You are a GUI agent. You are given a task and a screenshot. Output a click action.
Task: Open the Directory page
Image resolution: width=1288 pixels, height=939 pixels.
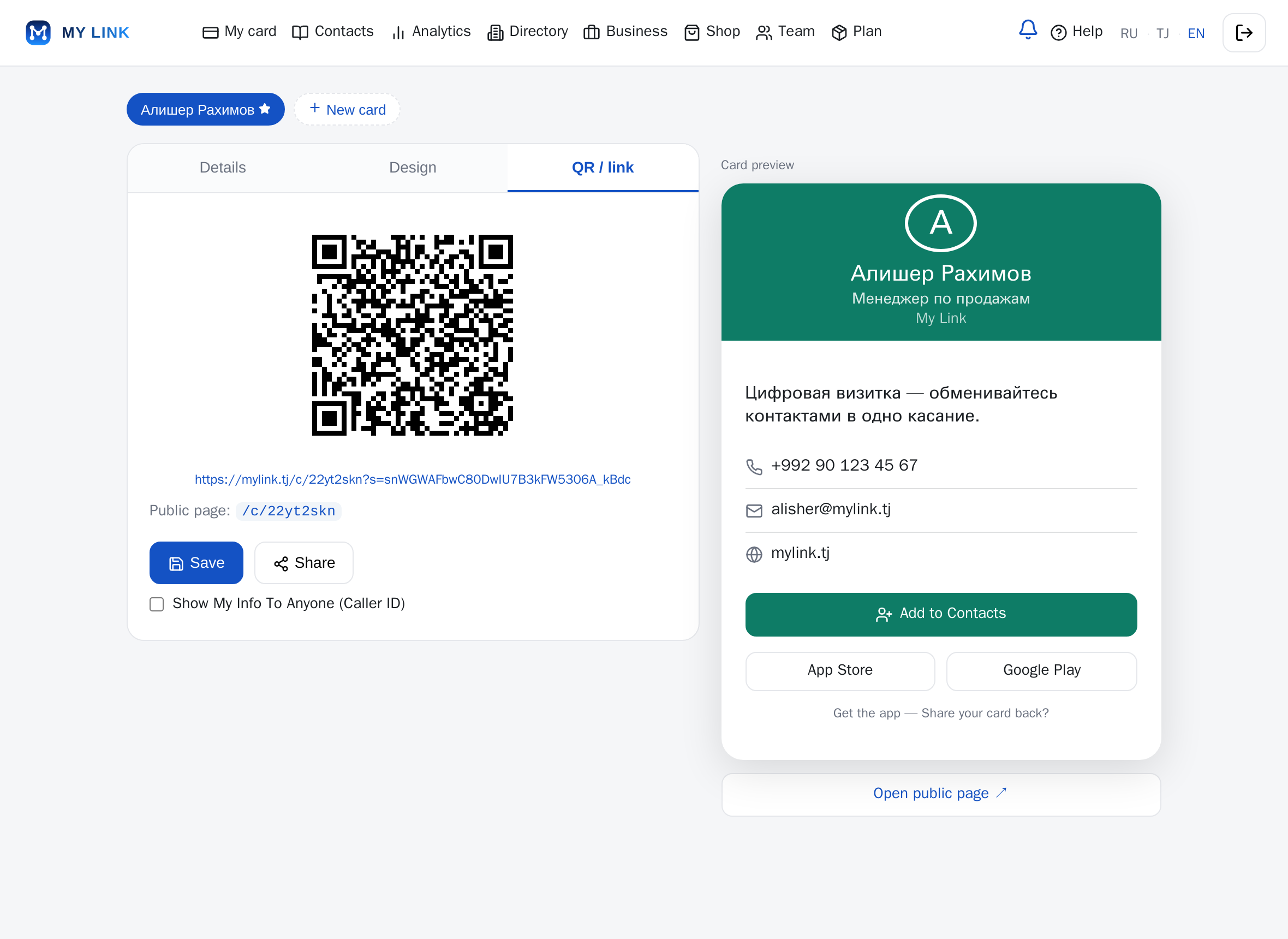pyautogui.click(x=528, y=32)
